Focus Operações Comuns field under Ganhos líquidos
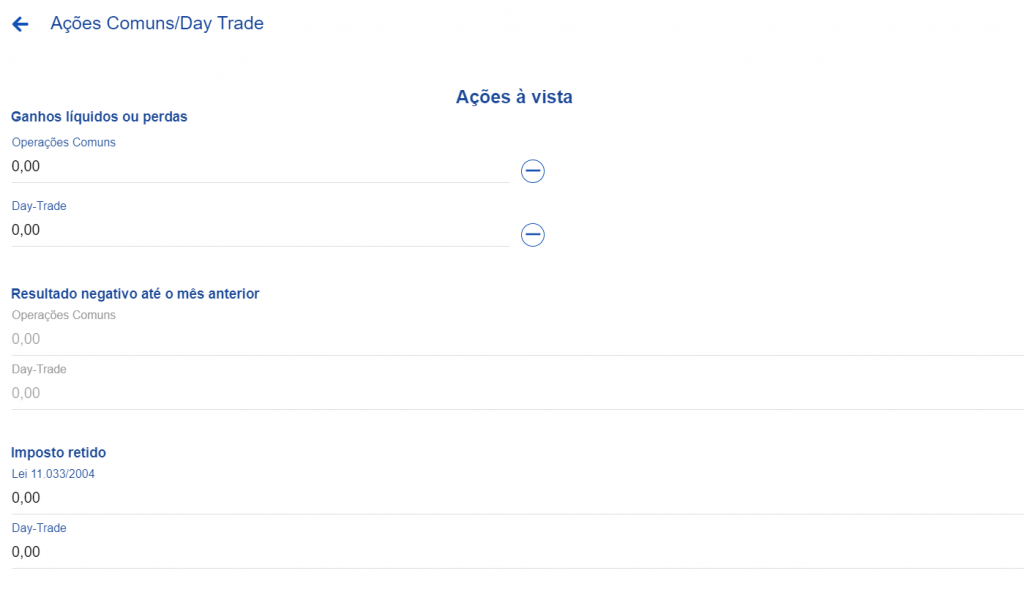This screenshot has width=1024, height=595. coord(261,167)
